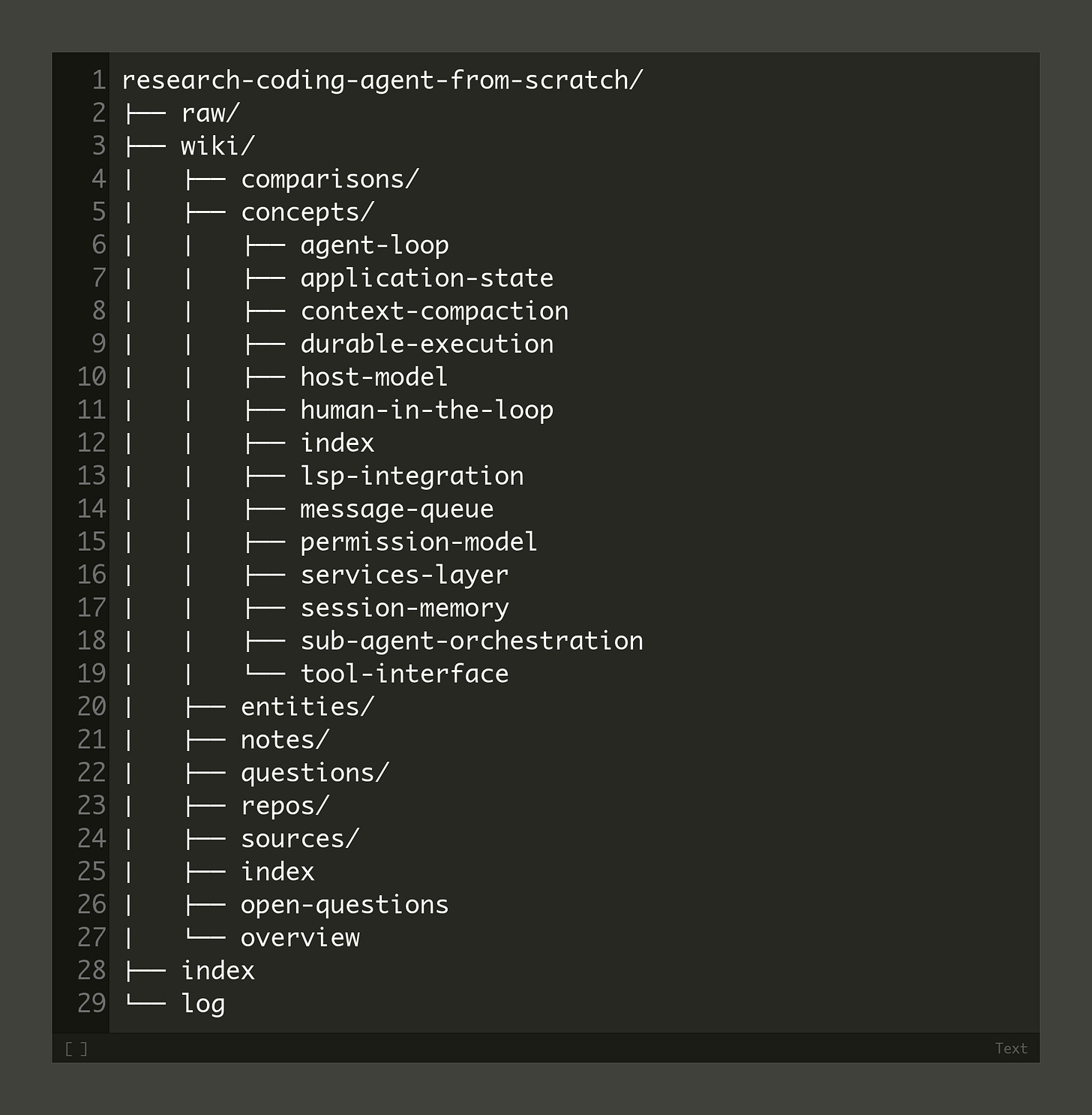Select the overview line under wiki
Screen dimensions: 1092x1115
coord(300,939)
